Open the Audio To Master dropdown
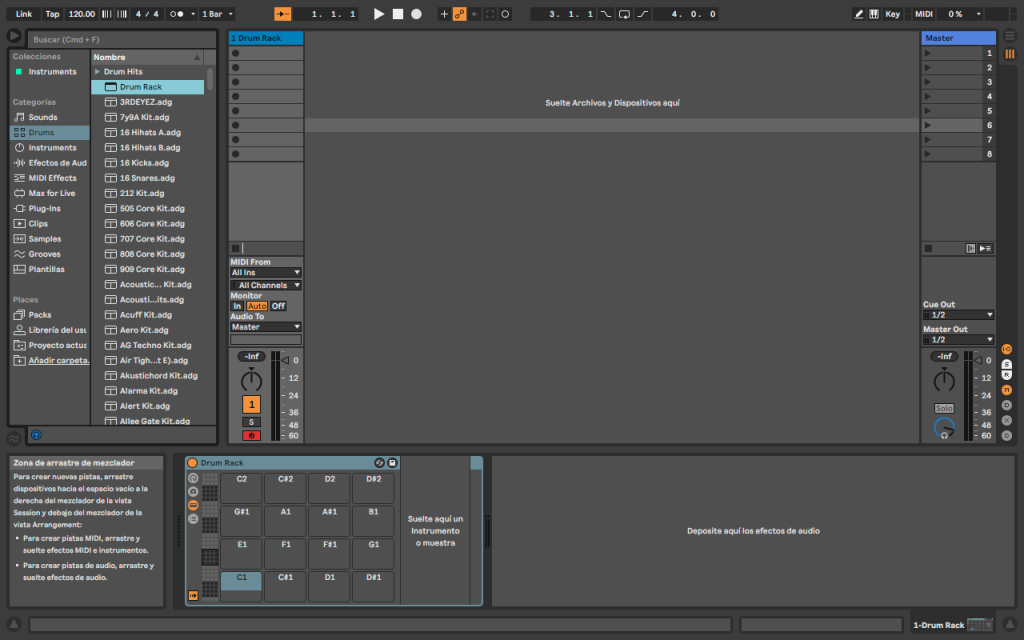 [266, 327]
